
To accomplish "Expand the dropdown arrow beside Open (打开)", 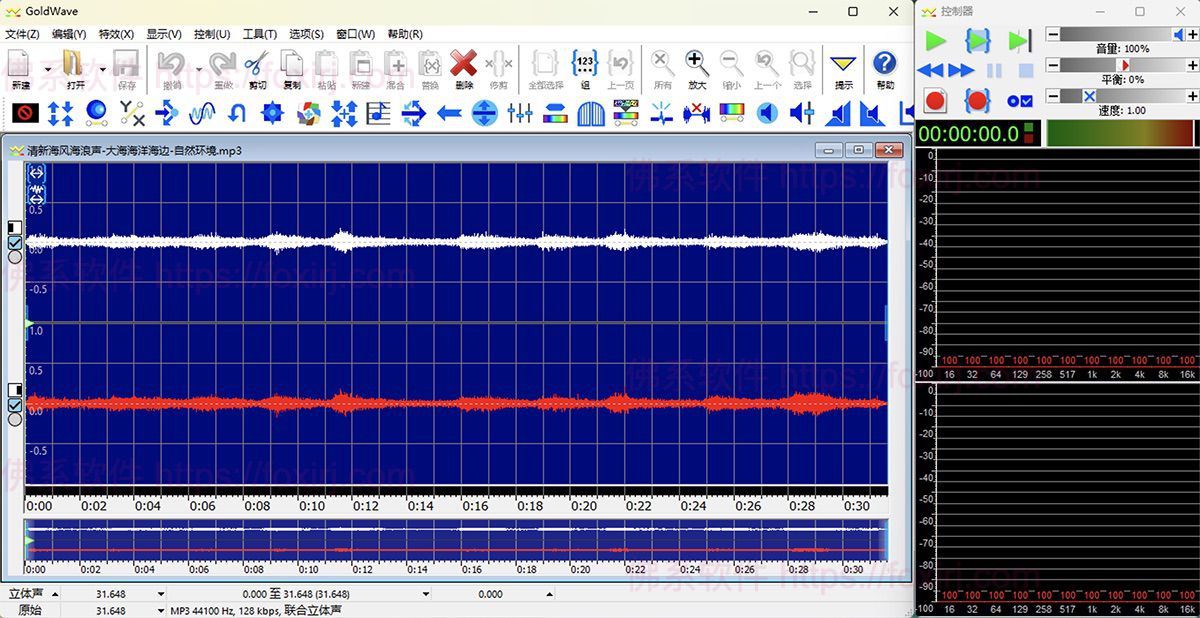I will point(102,70).
